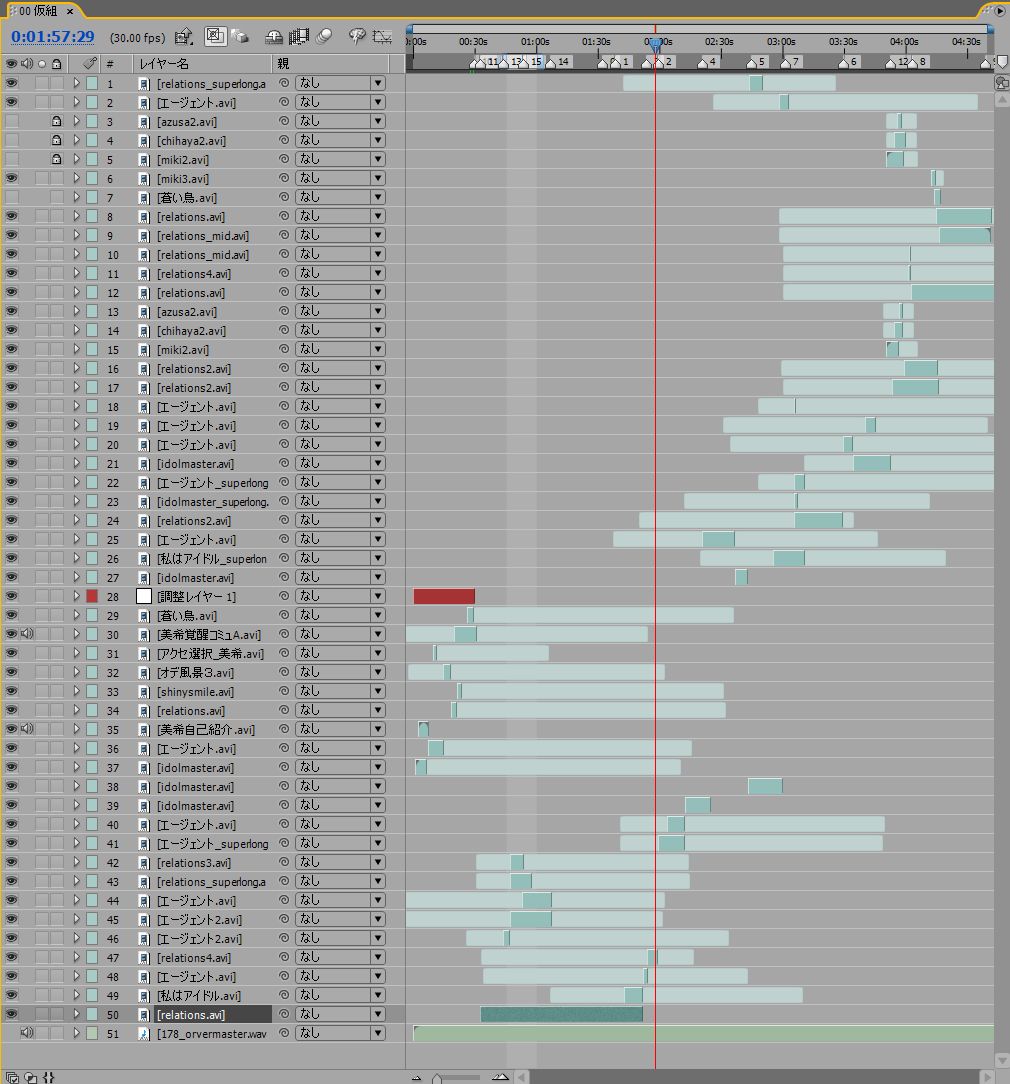Image resolution: width=1010 pixels, height=1084 pixels.
Task: Click the current timecode 0:01:57:29
Action: click(53, 37)
